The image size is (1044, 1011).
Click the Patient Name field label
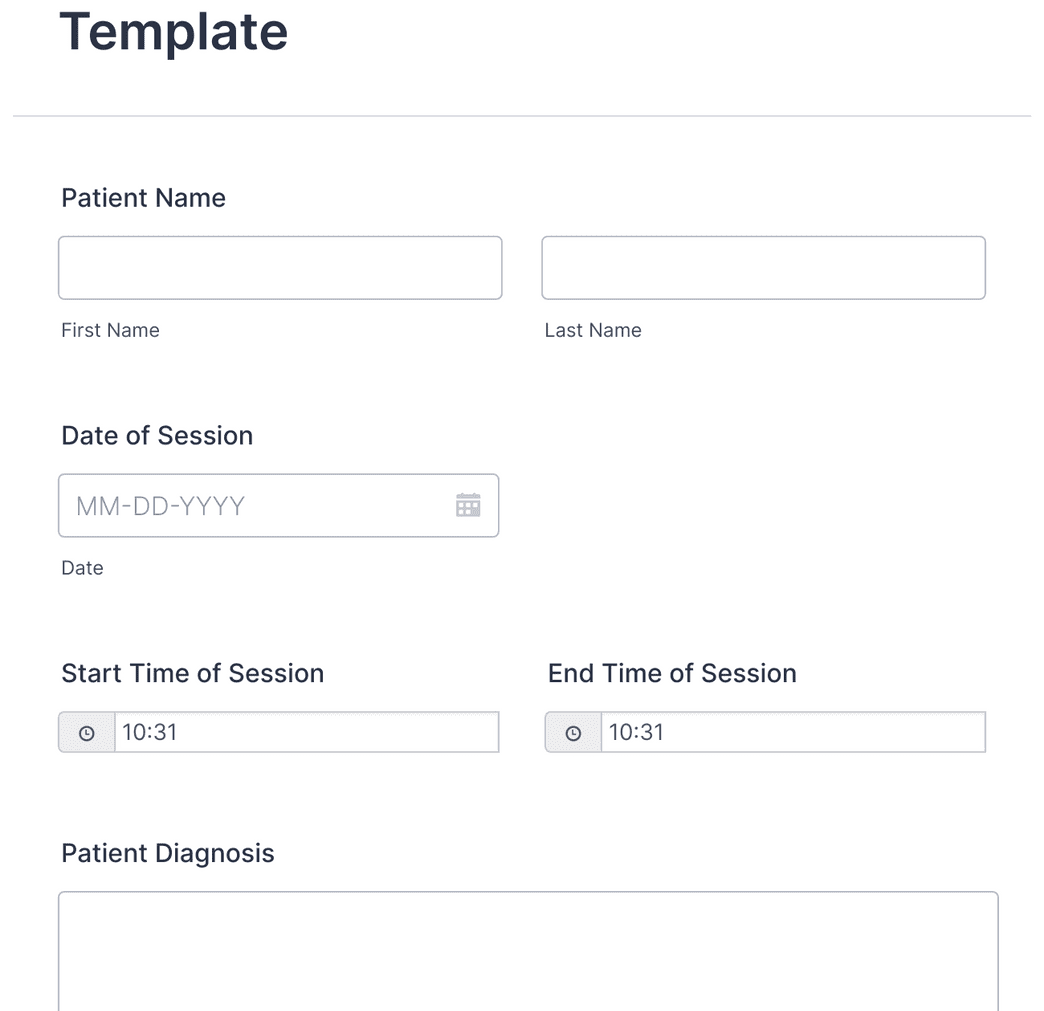point(143,197)
